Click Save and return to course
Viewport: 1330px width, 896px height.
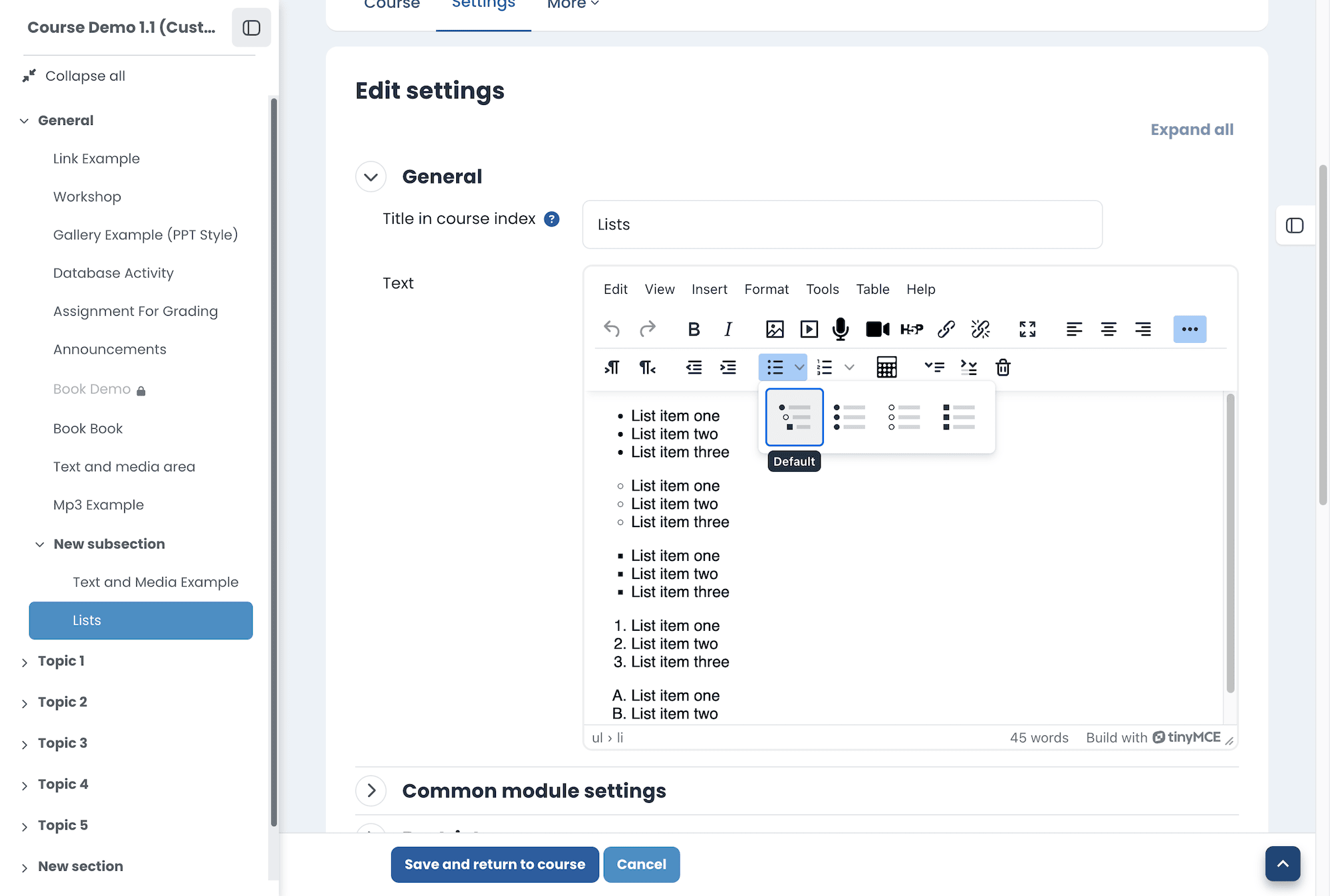(495, 864)
